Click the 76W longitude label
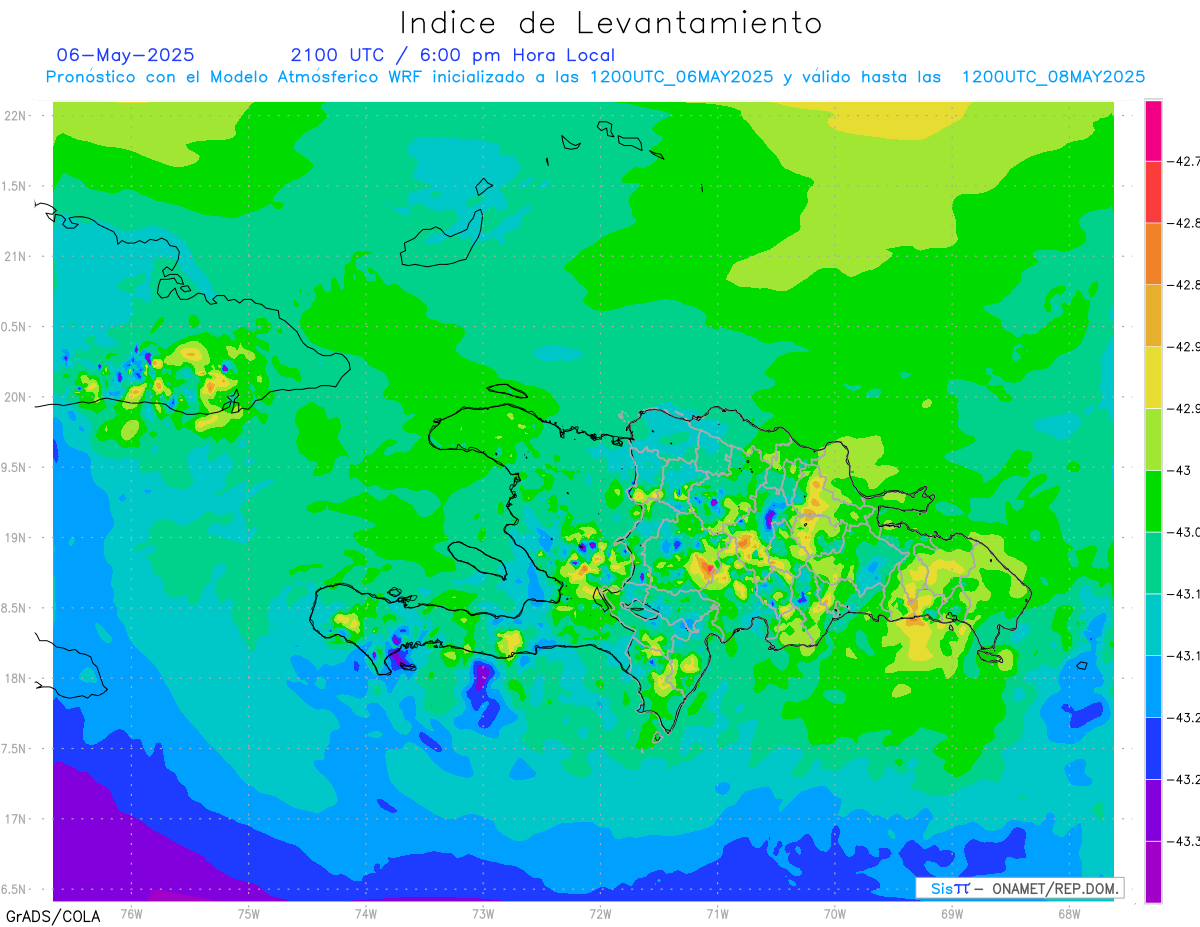Image resolution: width=1200 pixels, height=927 pixels. tap(131, 913)
